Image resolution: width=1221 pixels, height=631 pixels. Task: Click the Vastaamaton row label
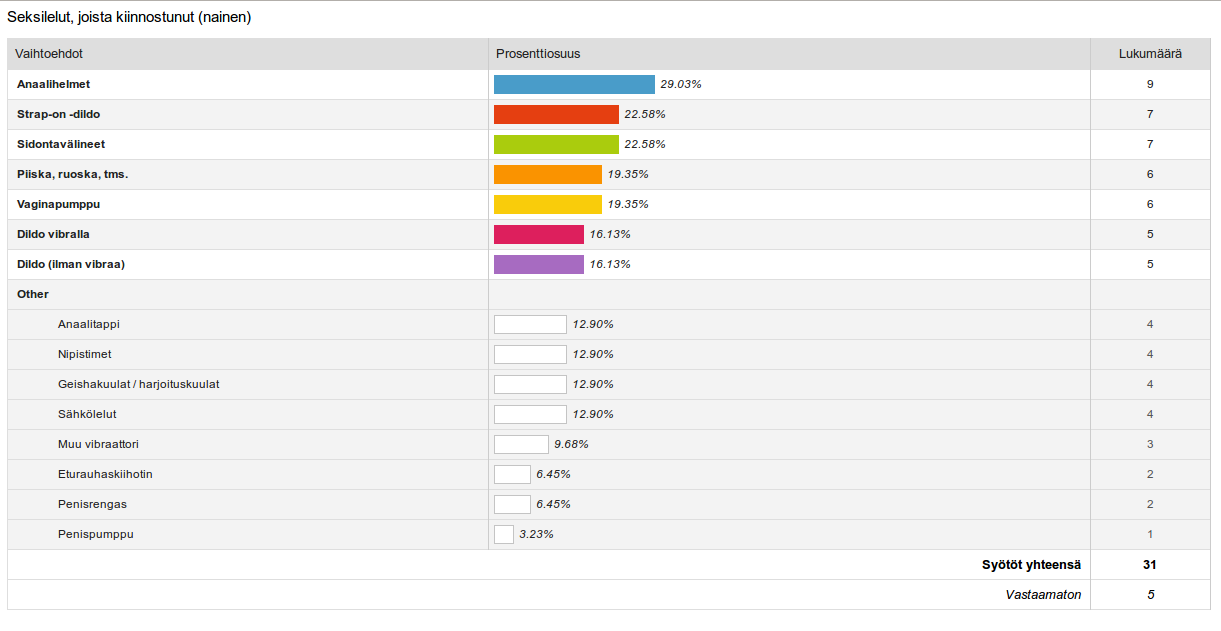(1043, 595)
